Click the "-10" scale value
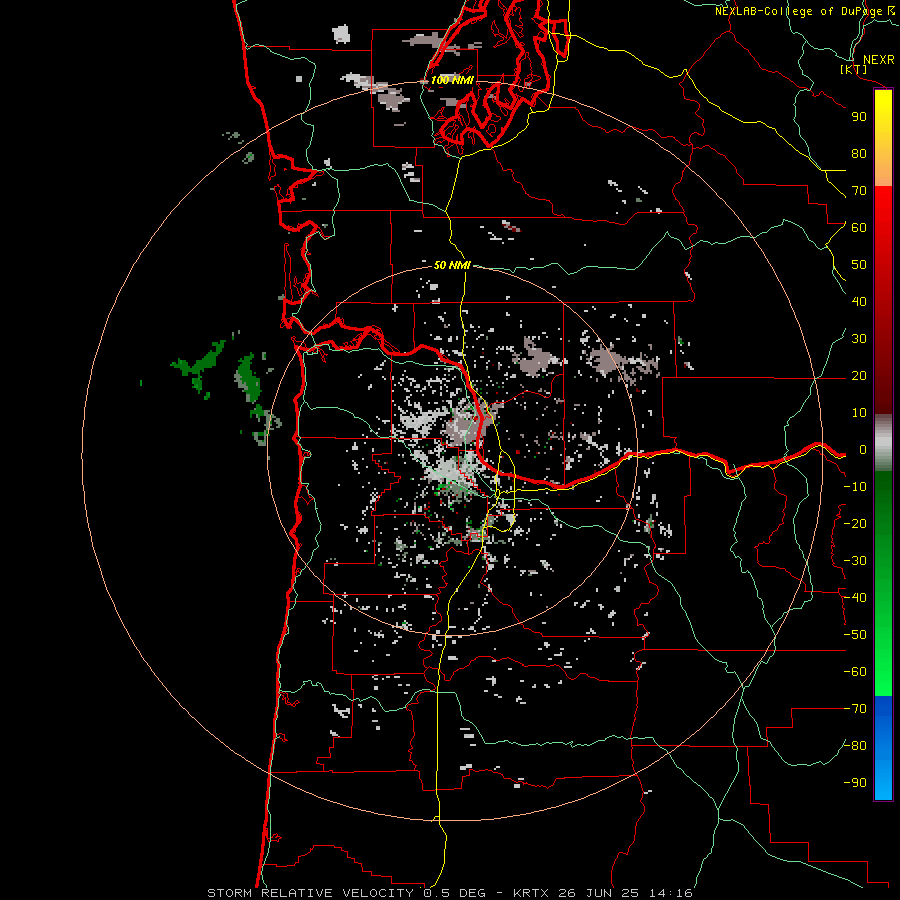Viewport: 900px width, 900px height. [855, 487]
